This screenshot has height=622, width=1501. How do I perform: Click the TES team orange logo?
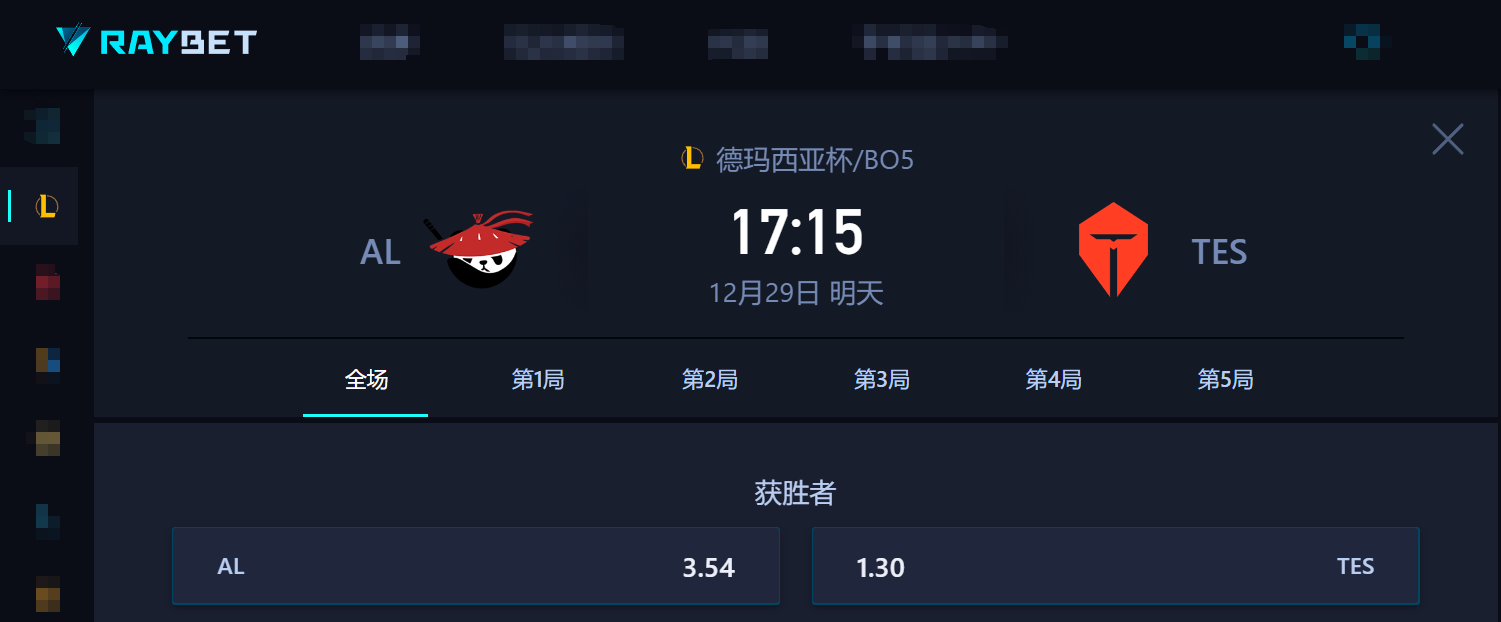[x=1113, y=250]
